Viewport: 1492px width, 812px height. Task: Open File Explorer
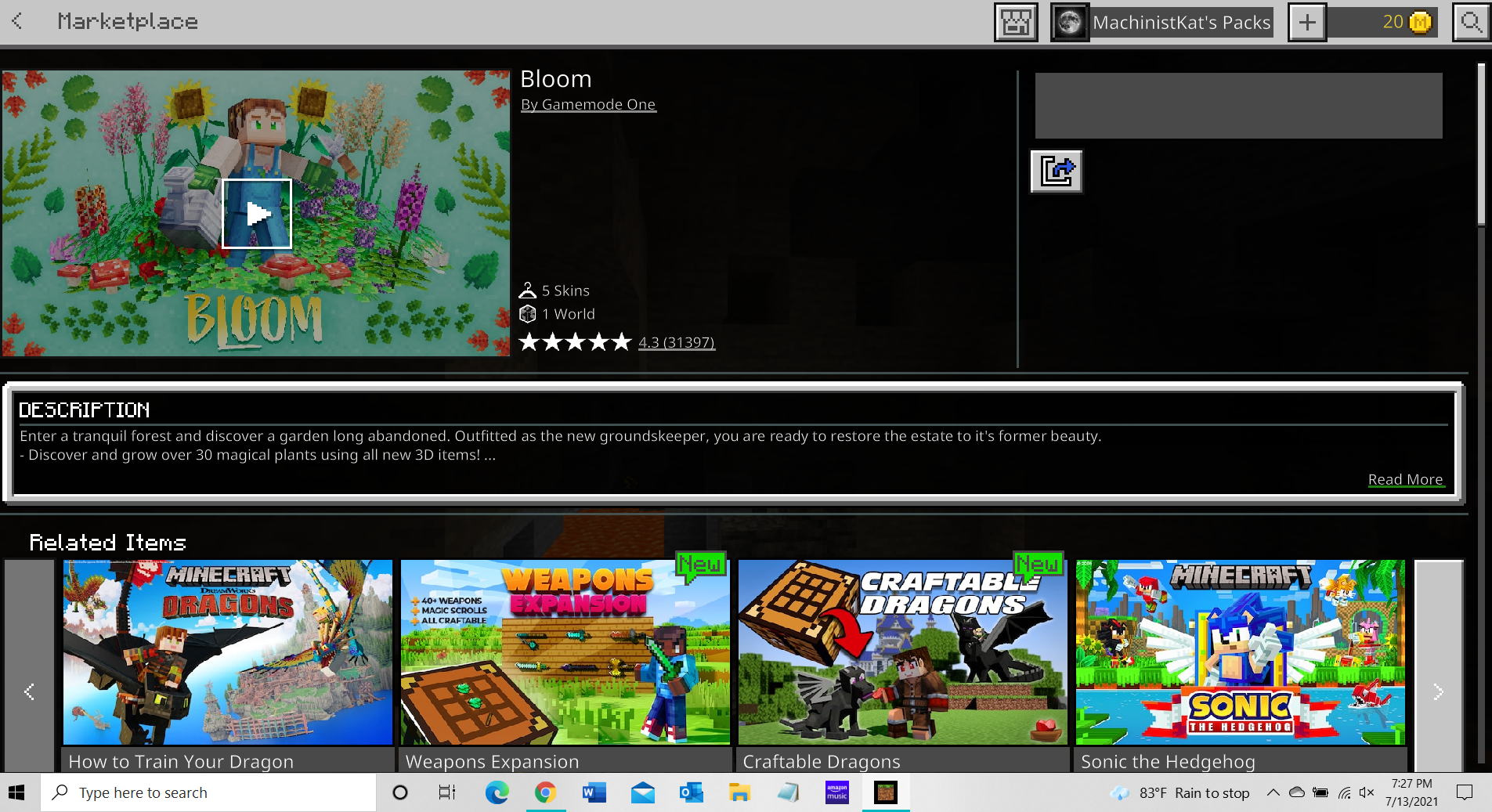pyautogui.click(x=739, y=792)
